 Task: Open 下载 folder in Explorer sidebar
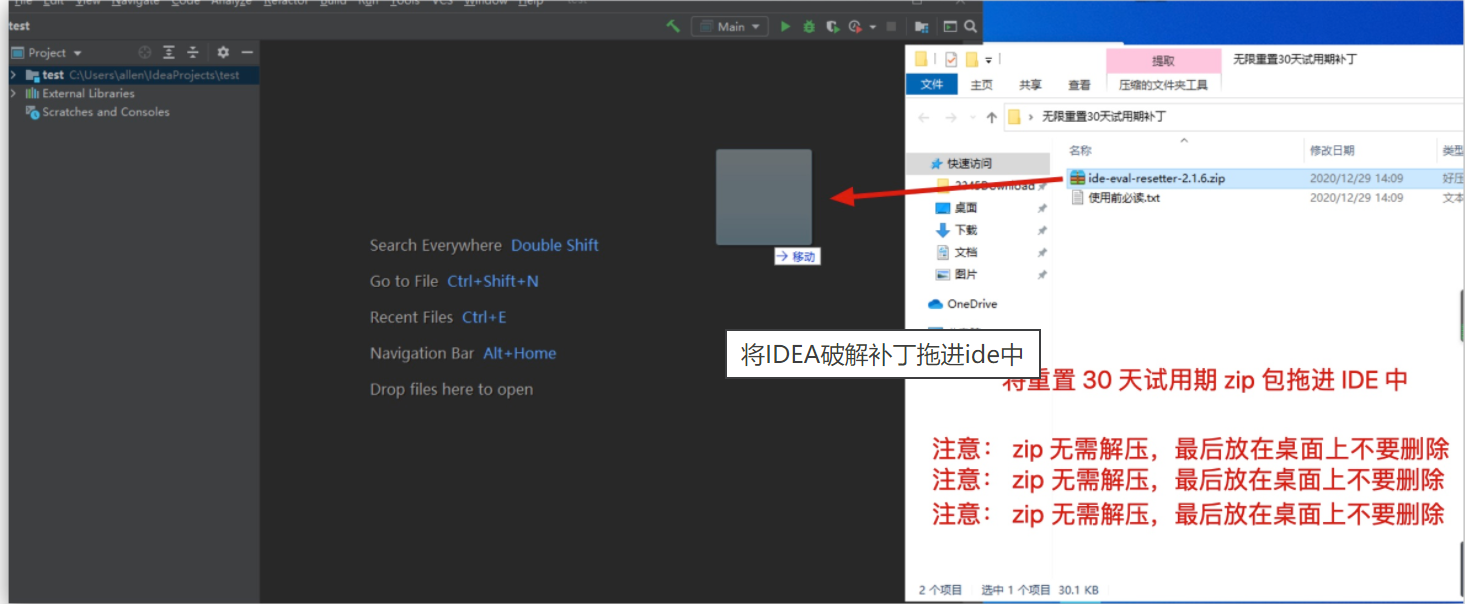(966, 230)
